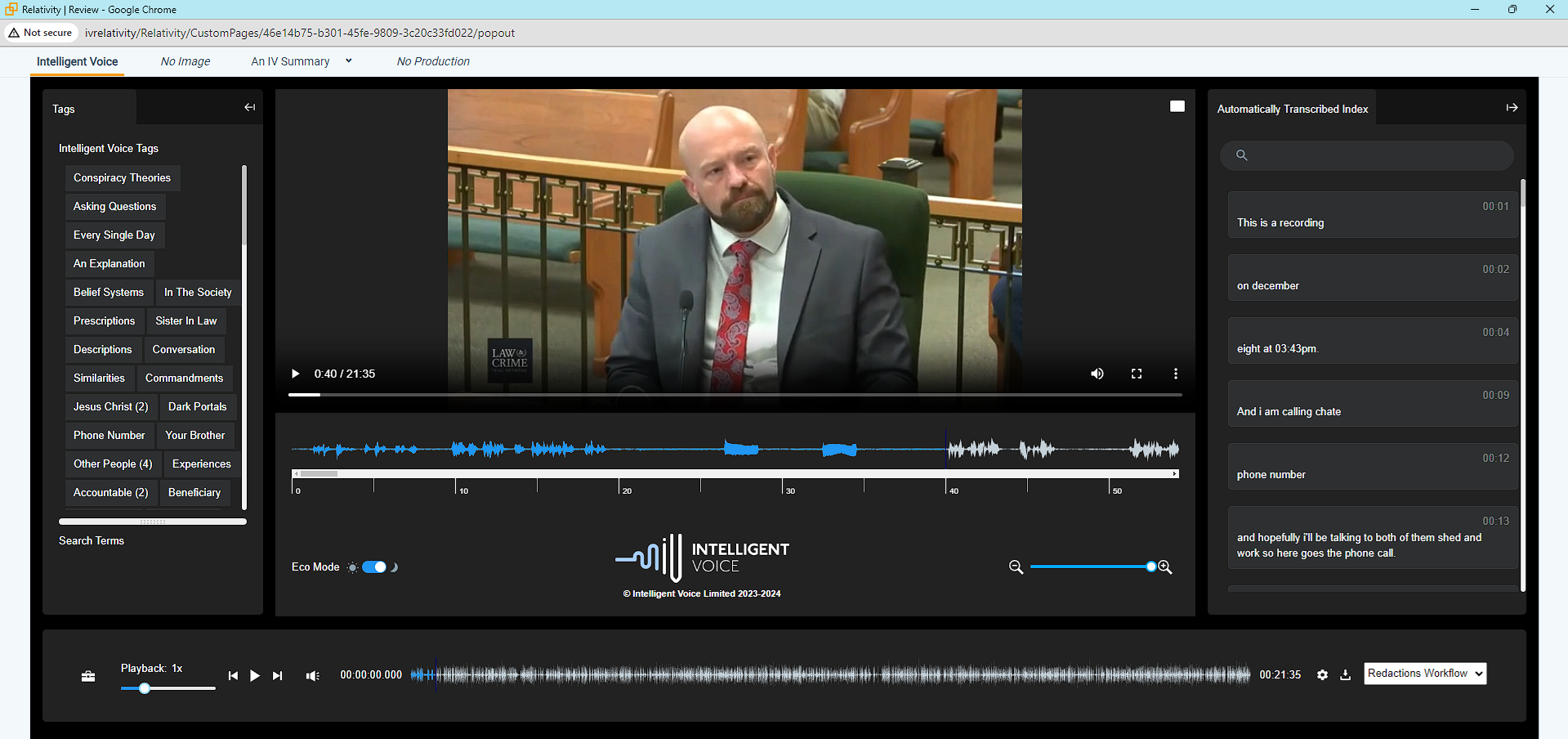This screenshot has width=1568, height=739.
Task: Collapse the Tags panel with arrow icon
Action: (x=249, y=108)
